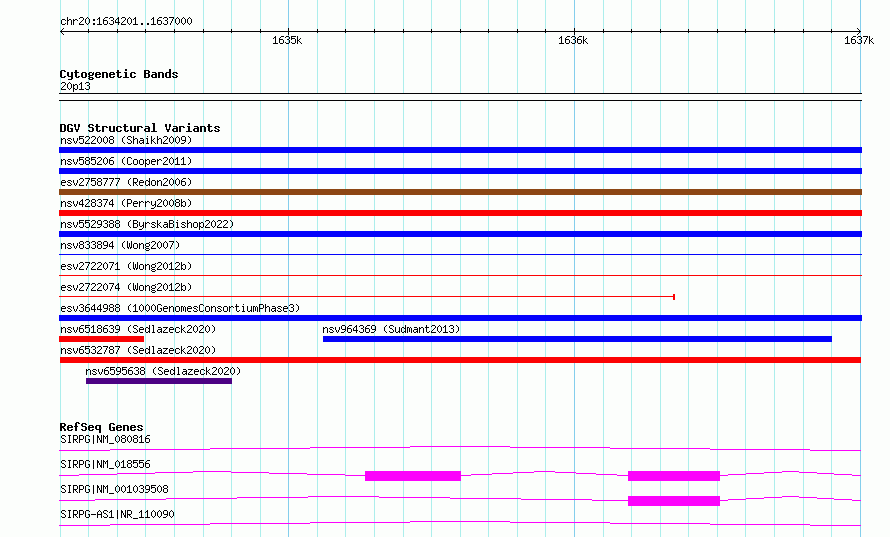Open variant esv2722071 (Wong2012b) label
This screenshot has width=890, height=537.
pos(126,266)
